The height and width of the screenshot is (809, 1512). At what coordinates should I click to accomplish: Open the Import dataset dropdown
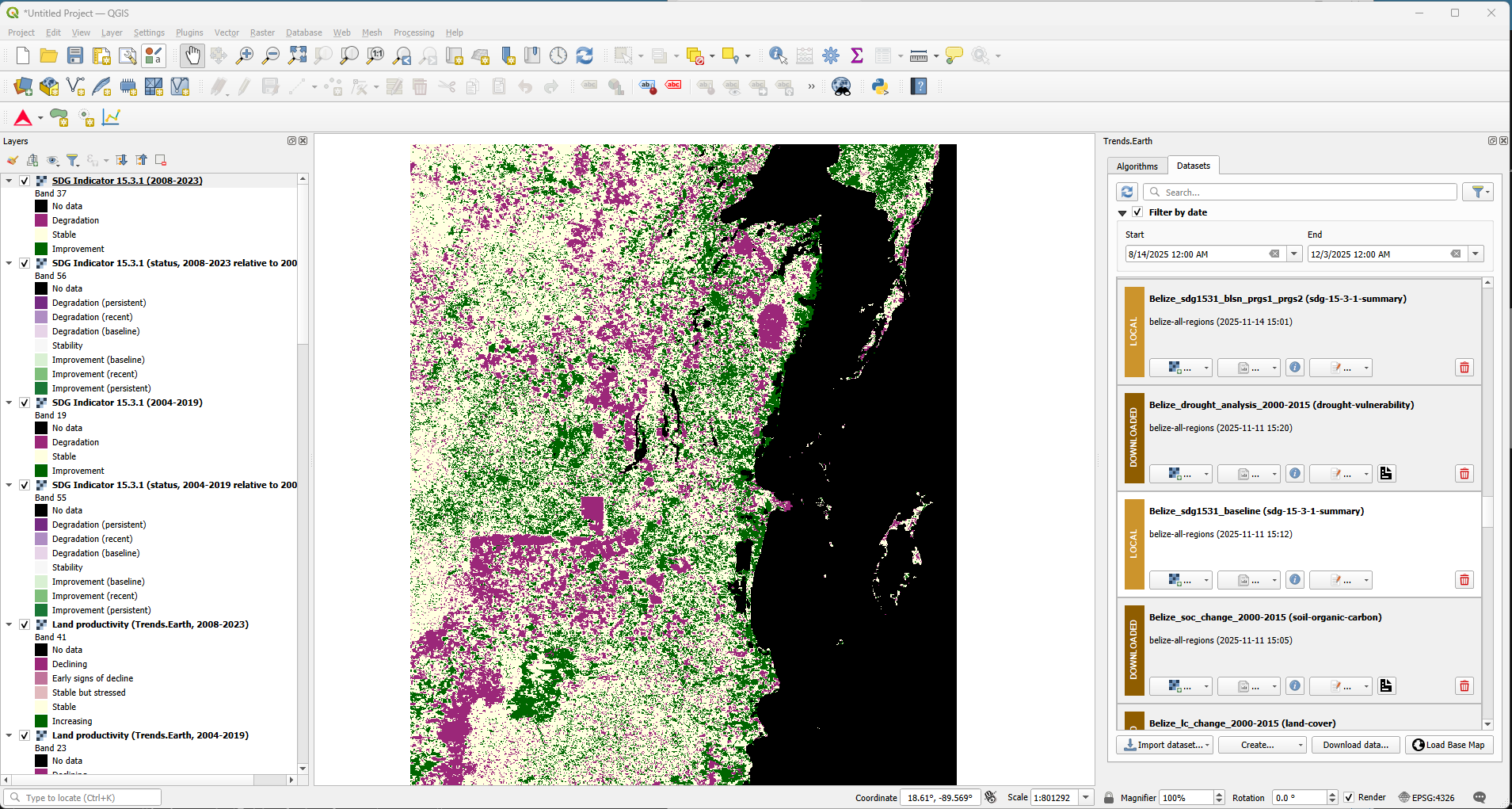coord(1164,745)
